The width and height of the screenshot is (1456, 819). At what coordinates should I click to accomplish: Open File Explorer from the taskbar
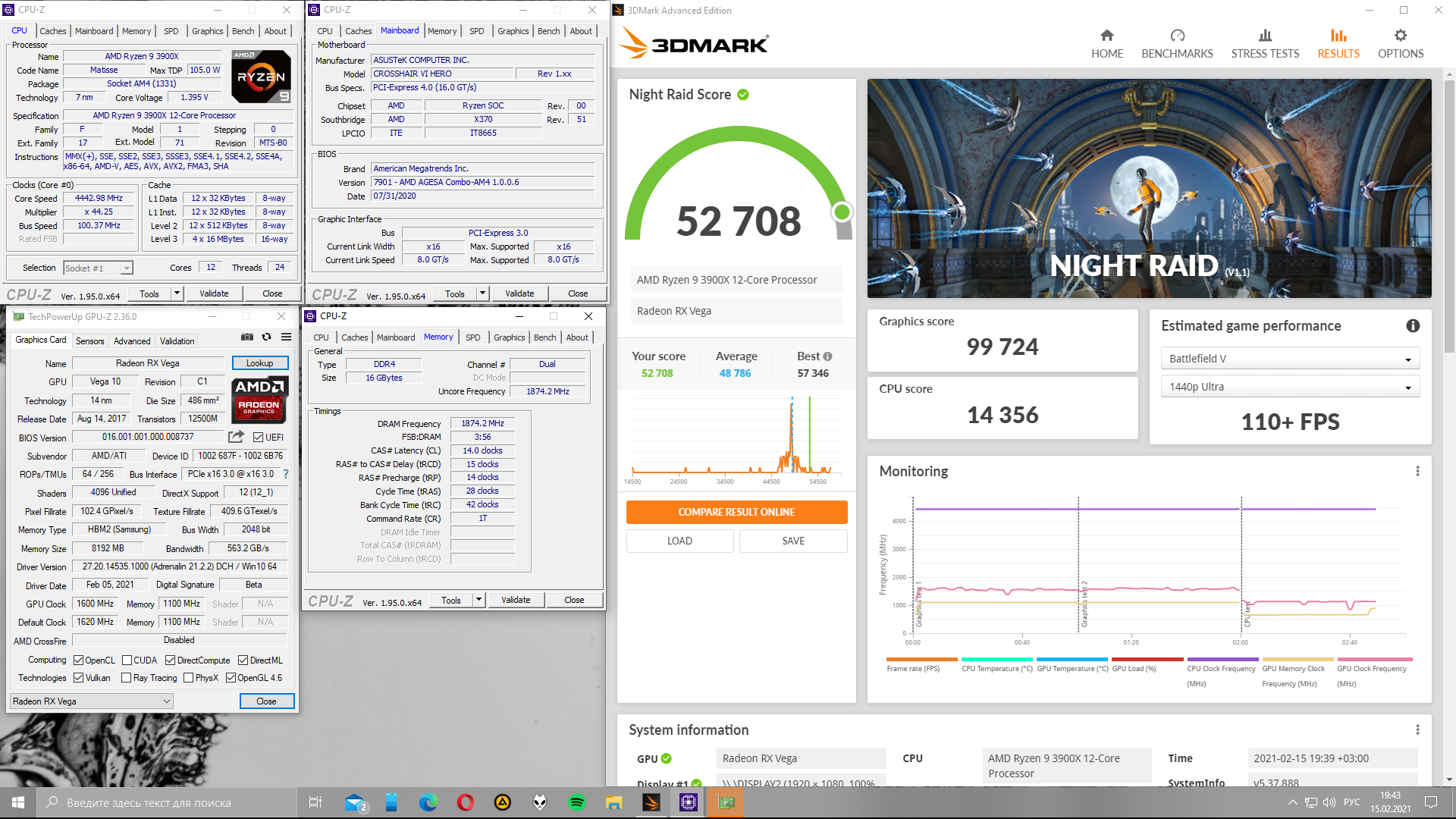[614, 802]
